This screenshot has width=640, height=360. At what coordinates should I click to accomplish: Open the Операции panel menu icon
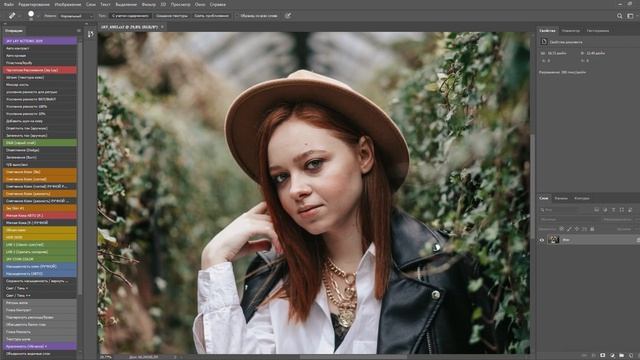coord(79,31)
